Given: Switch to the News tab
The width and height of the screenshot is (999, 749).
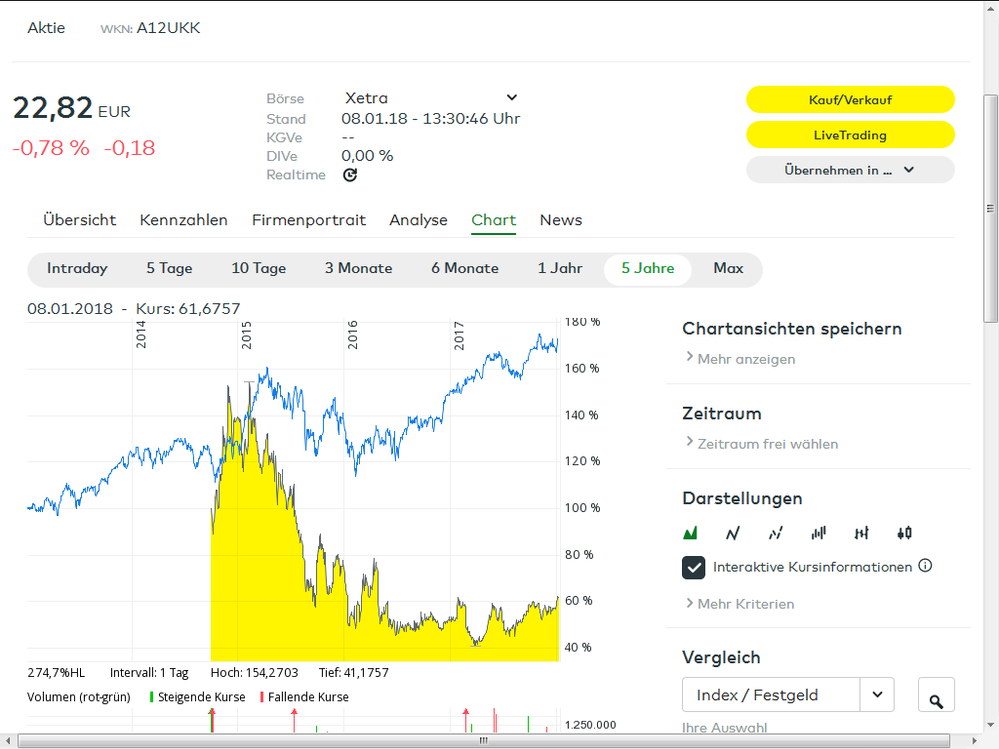Looking at the screenshot, I should point(560,220).
